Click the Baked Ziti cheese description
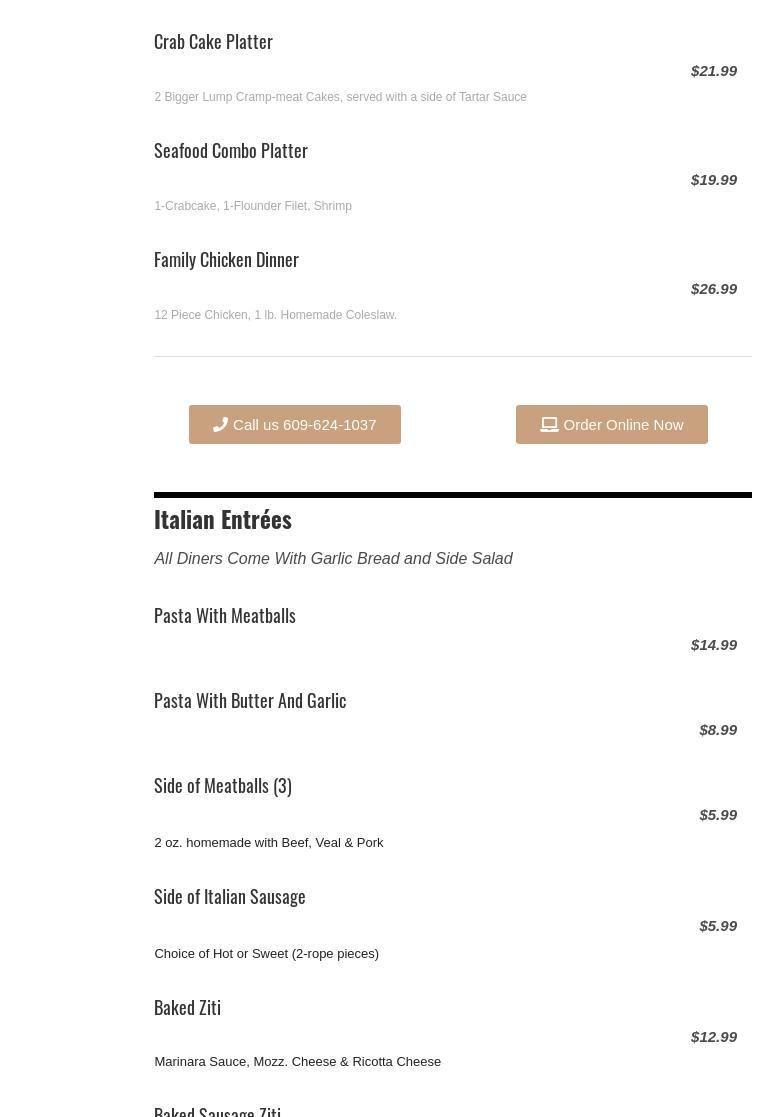This screenshot has width=770, height=1117. pyautogui.click(x=298, y=1061)
